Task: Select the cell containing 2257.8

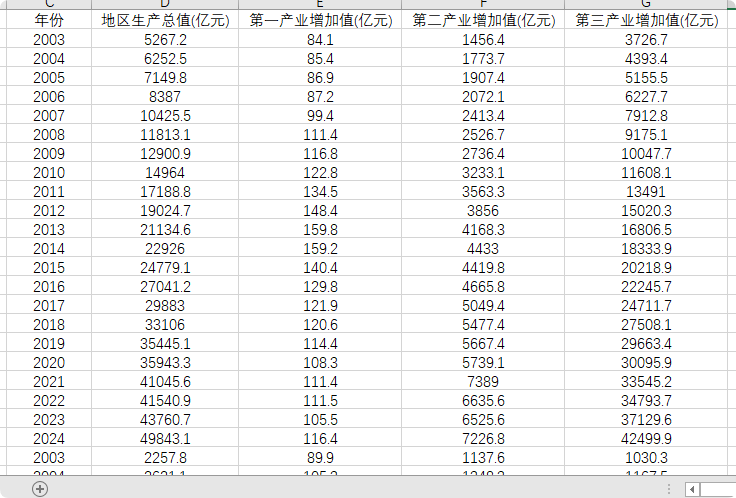Action: click(x=165, y=458)
